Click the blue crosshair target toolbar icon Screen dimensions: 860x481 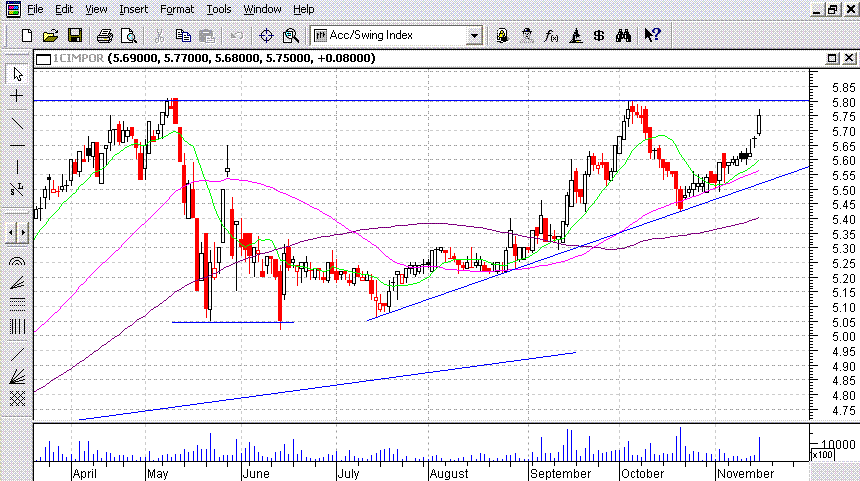point(267,36)
